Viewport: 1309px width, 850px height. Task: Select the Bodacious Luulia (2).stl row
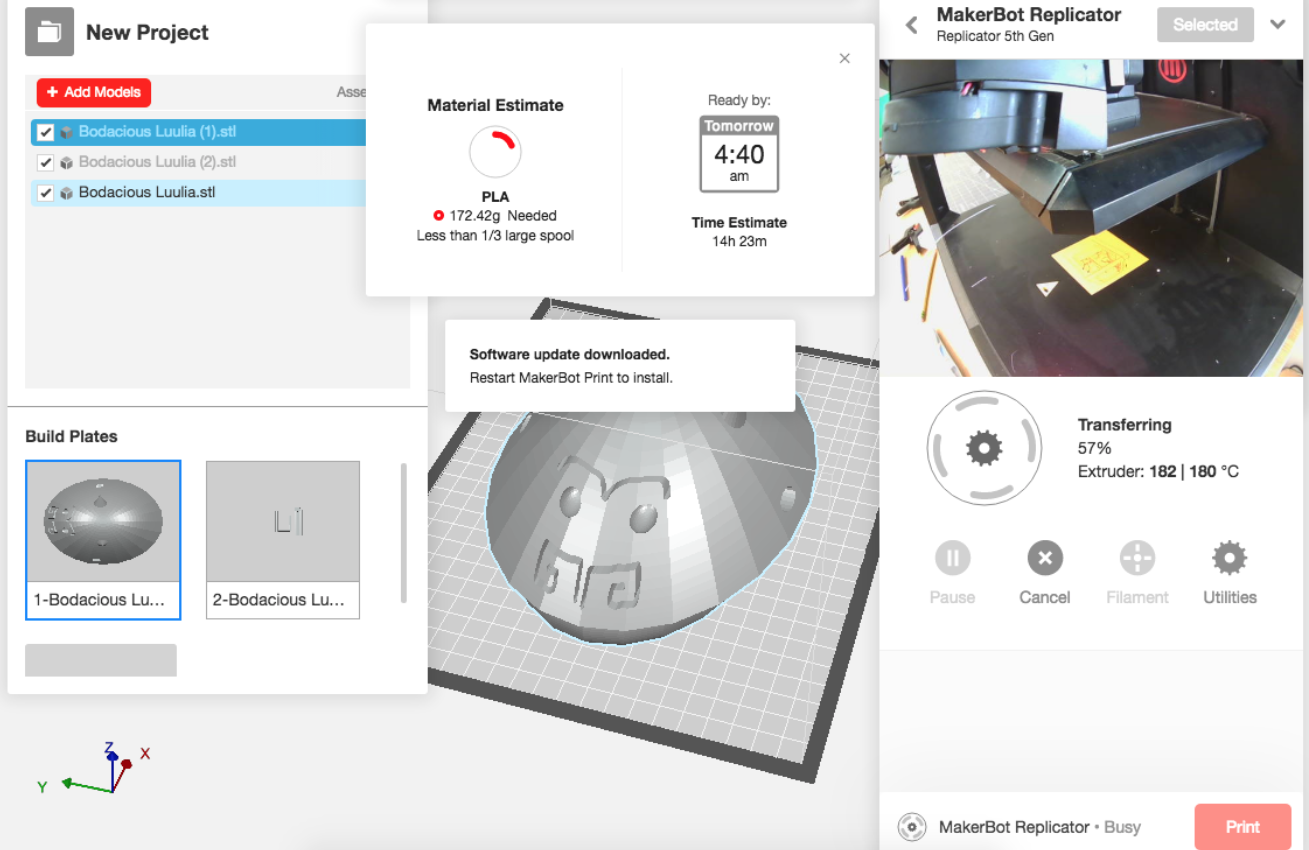click(x=199, y=162)
